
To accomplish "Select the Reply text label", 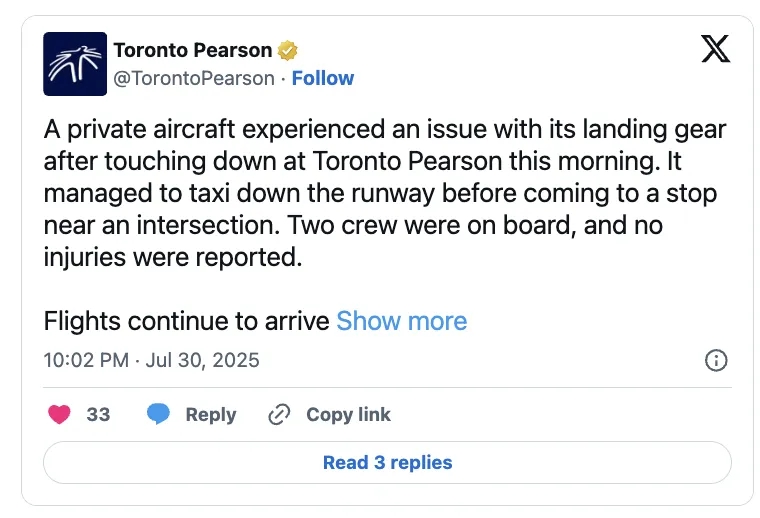I will 211,414.
